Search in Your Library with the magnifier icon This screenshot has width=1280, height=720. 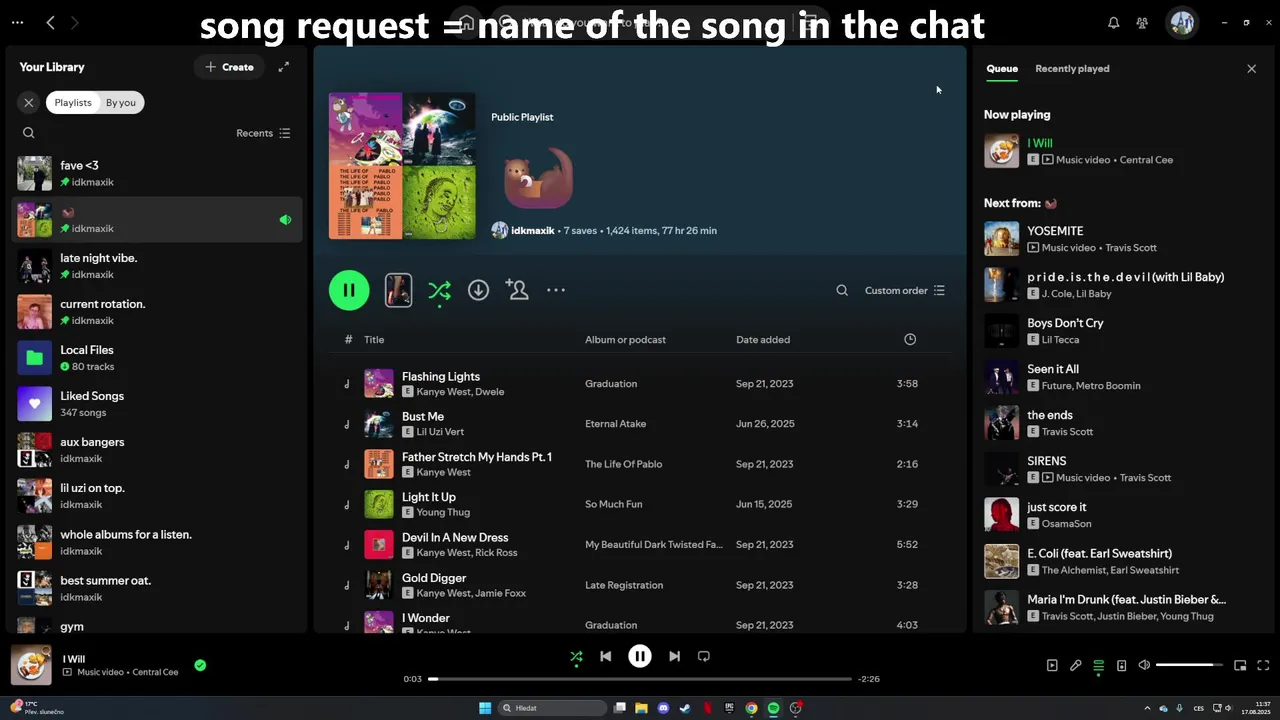coord(29,133)
